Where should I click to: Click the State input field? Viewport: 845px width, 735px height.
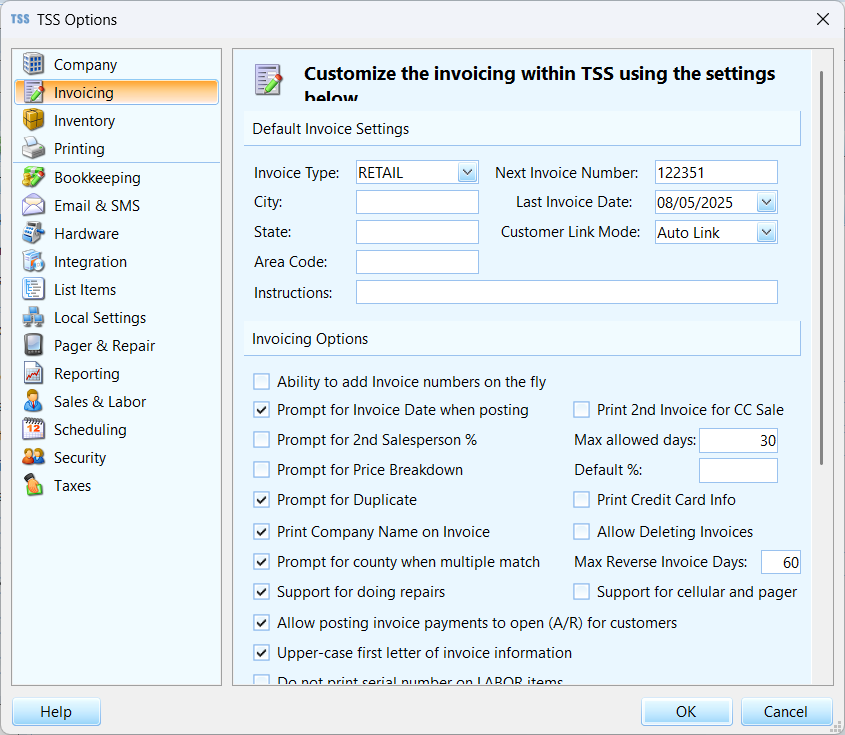coord(417,232)
